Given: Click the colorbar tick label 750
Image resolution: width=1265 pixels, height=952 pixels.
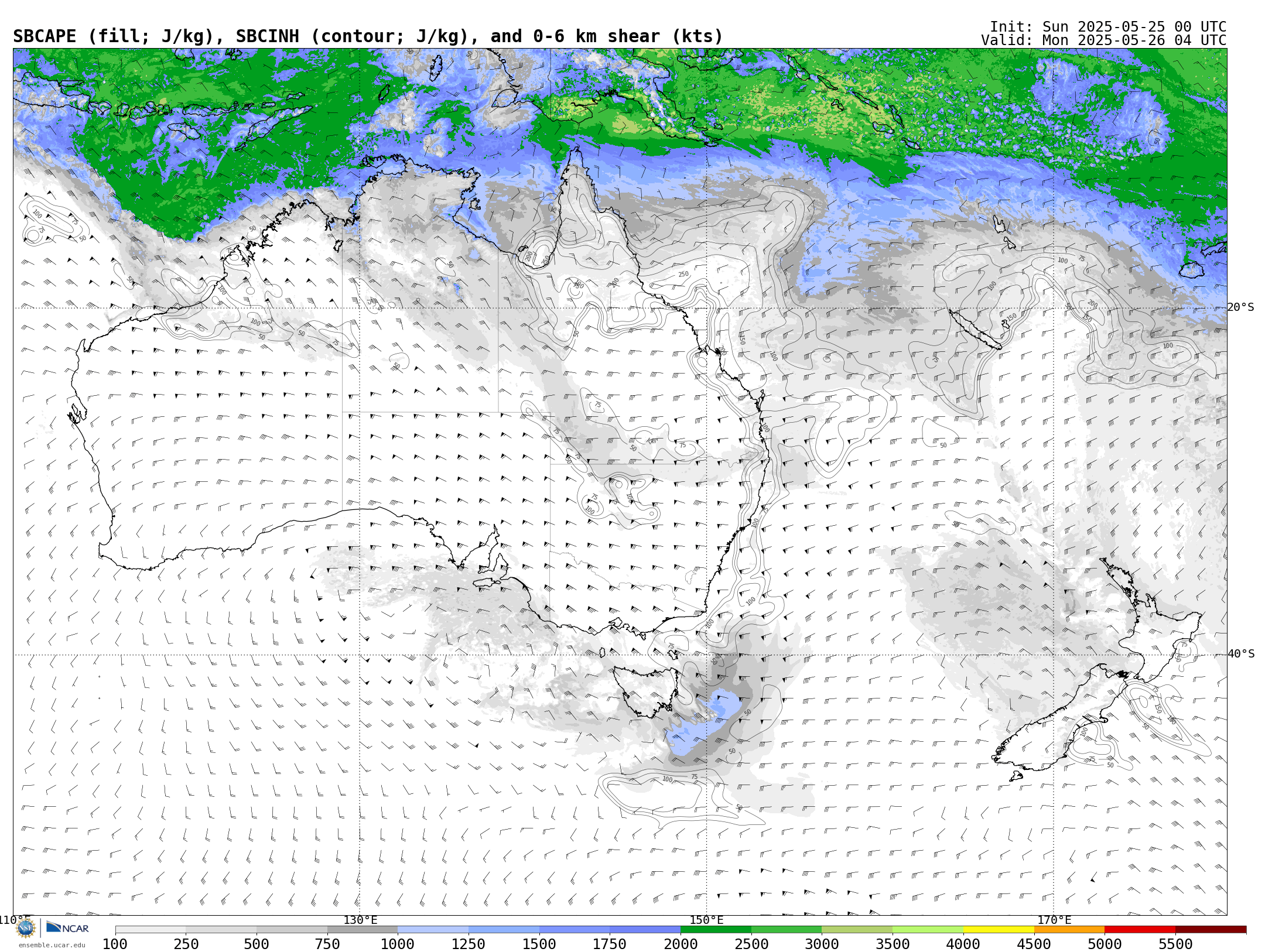Looking at the screenshot, I should (327, 944).
